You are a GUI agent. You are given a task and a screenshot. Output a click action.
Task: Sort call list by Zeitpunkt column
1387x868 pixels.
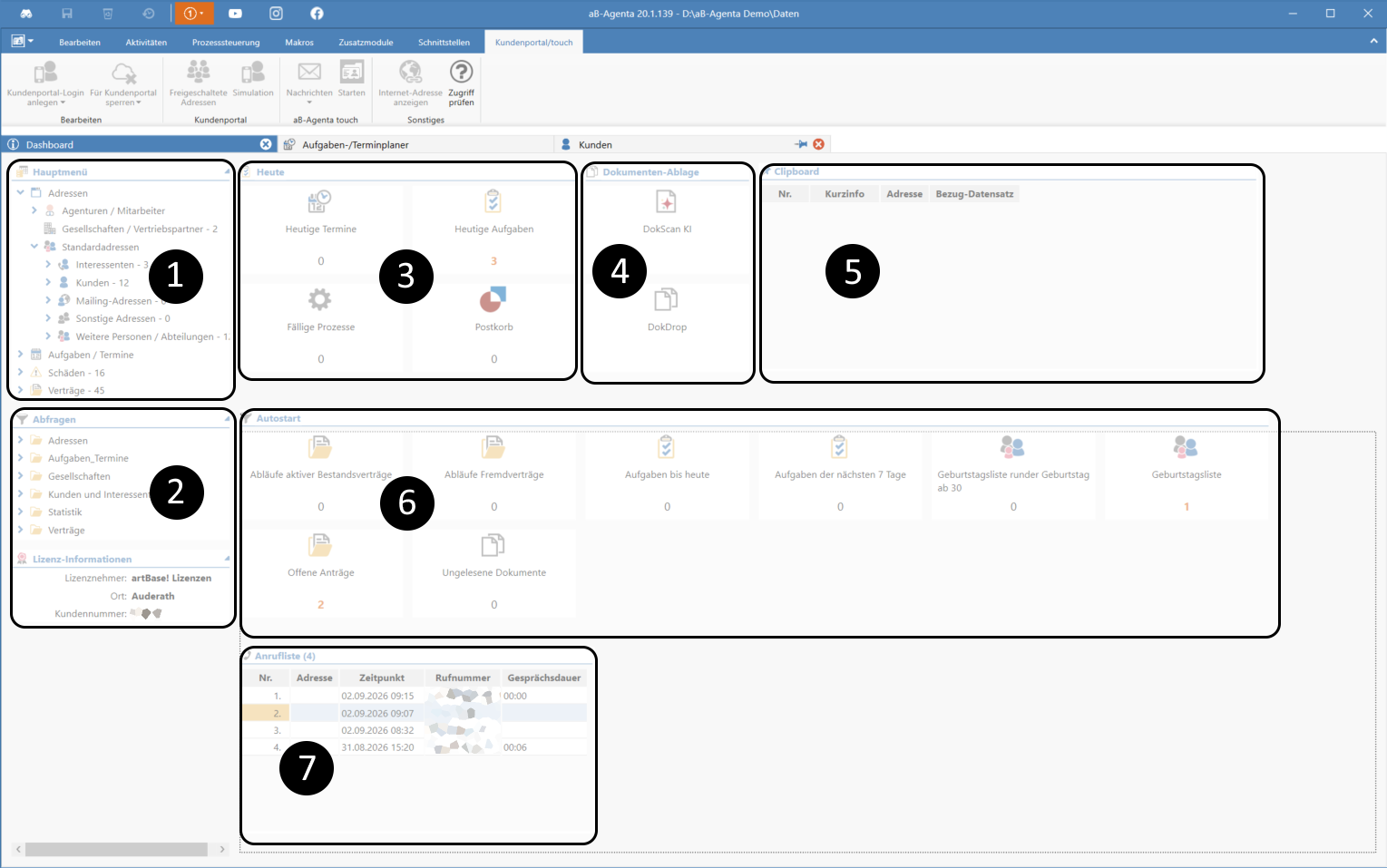(x=382, y=678)
